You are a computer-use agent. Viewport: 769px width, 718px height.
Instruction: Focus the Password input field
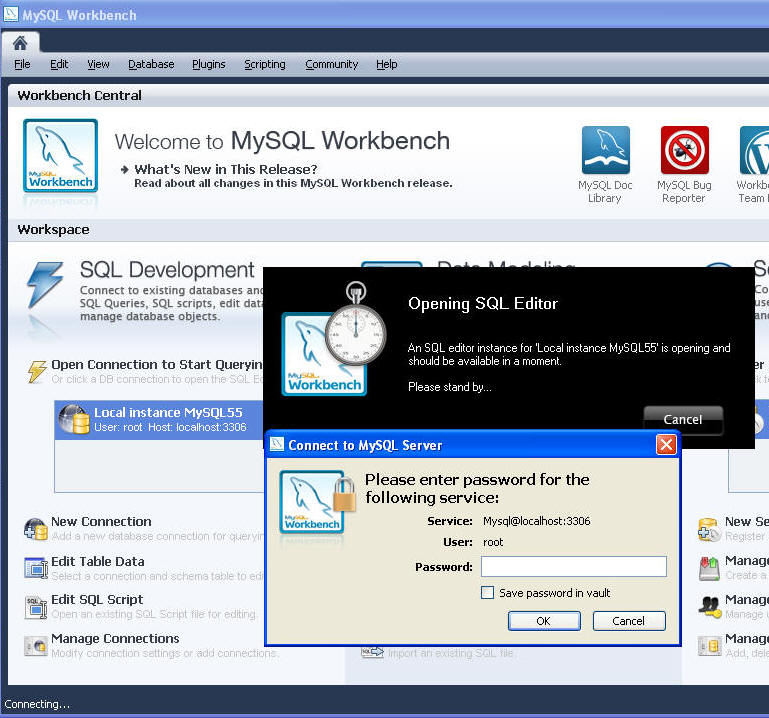point(573,566)
